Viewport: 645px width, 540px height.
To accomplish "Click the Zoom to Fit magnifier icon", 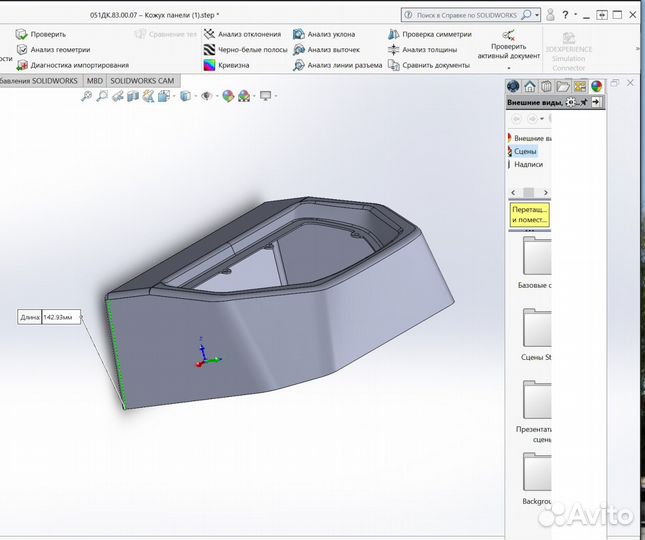I will pyautogui.click(x=87, y=96).
